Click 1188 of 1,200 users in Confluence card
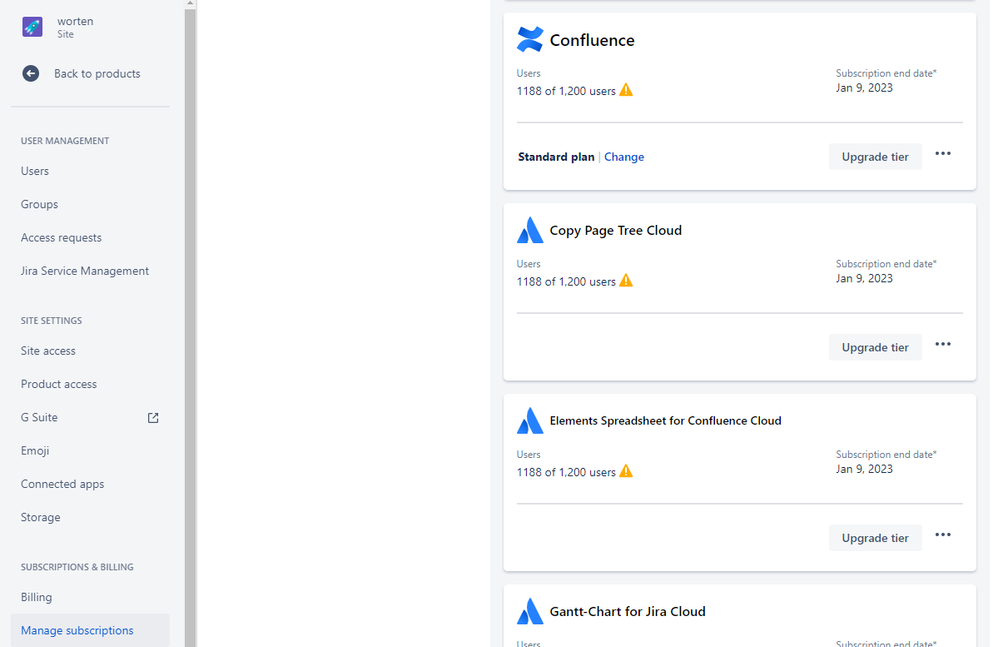The height and width of the screenshot is (647, 998). coord(566,91)
